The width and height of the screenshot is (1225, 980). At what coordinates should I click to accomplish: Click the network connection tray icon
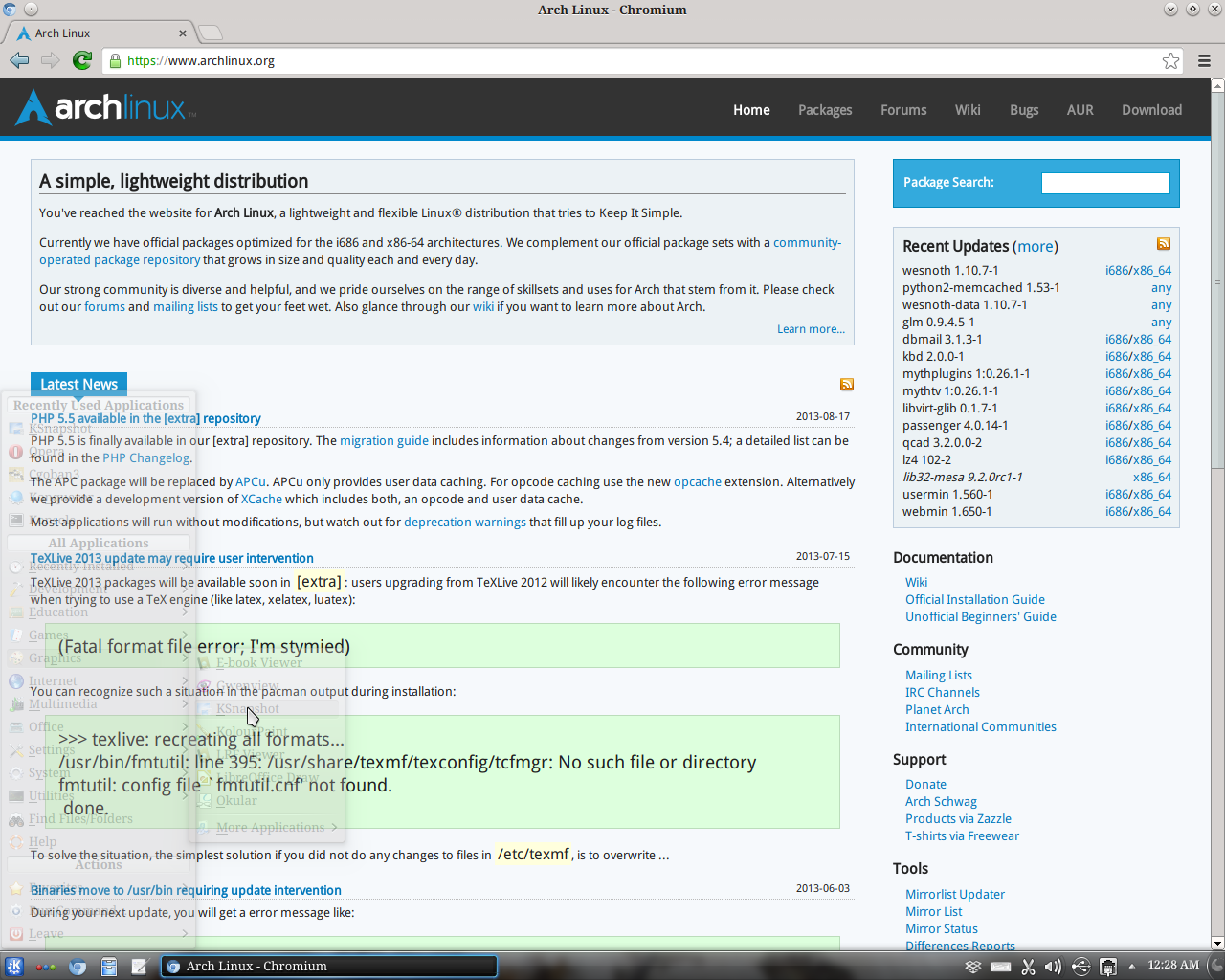point(1108,967)
